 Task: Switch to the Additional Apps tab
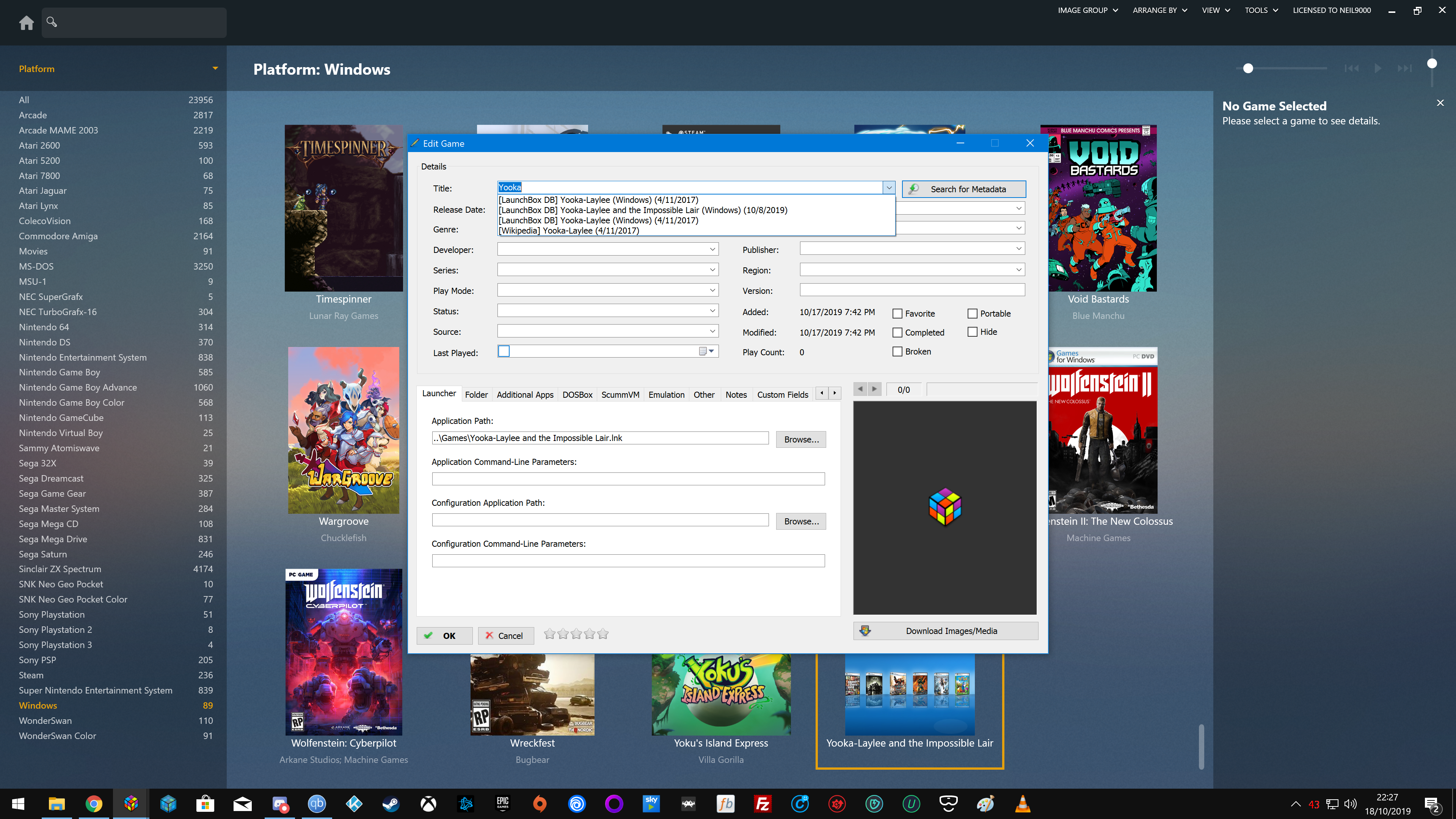coord(524,394)
